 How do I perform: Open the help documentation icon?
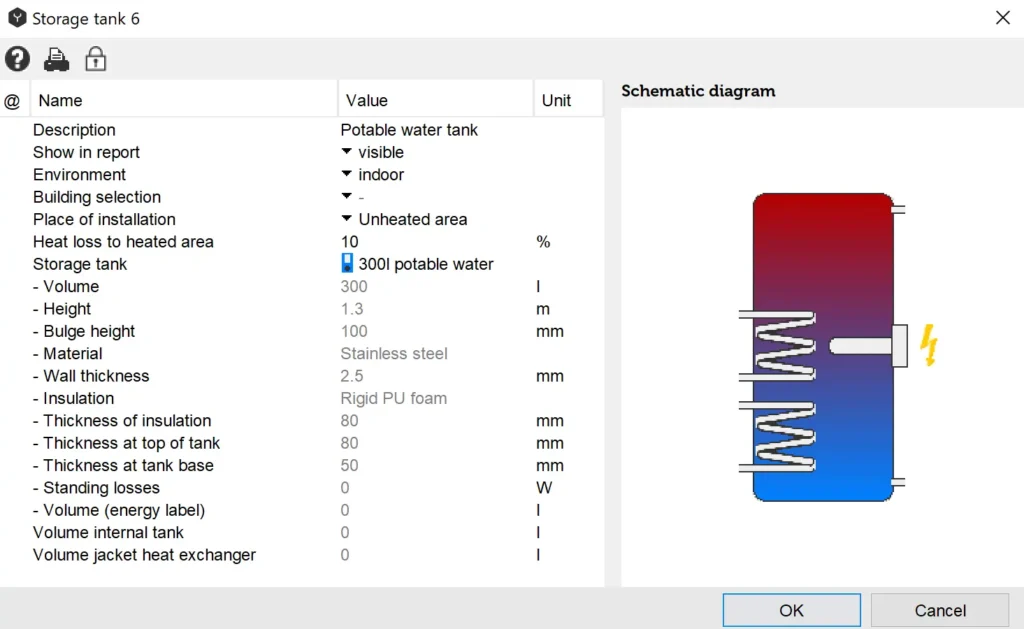pyautogui.click(x=17, y=58)
